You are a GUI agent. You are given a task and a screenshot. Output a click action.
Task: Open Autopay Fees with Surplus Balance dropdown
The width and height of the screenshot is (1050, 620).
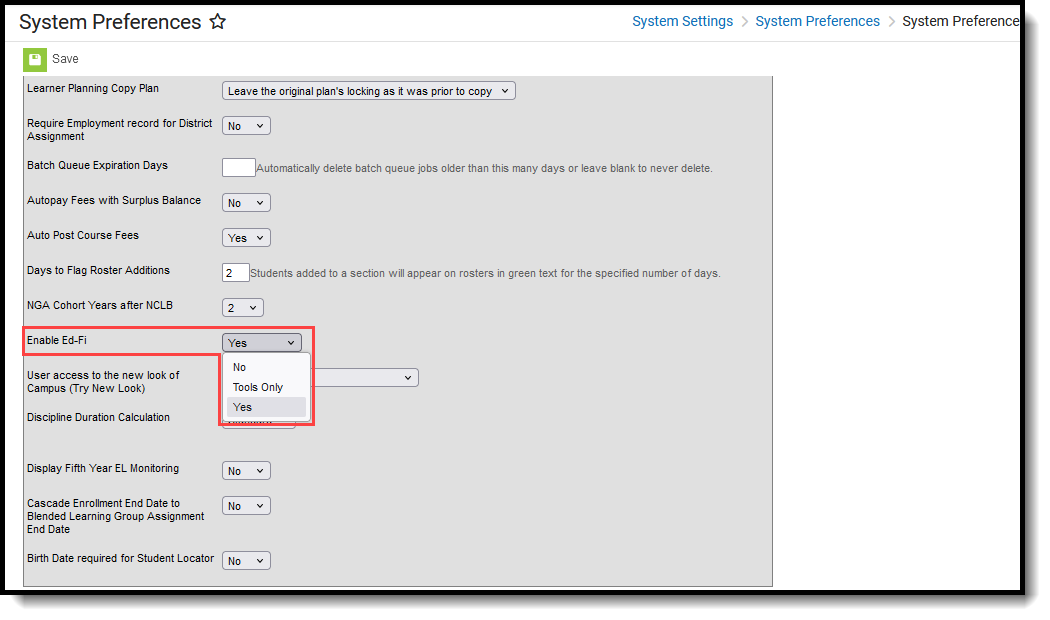click(x=246, y=203)
